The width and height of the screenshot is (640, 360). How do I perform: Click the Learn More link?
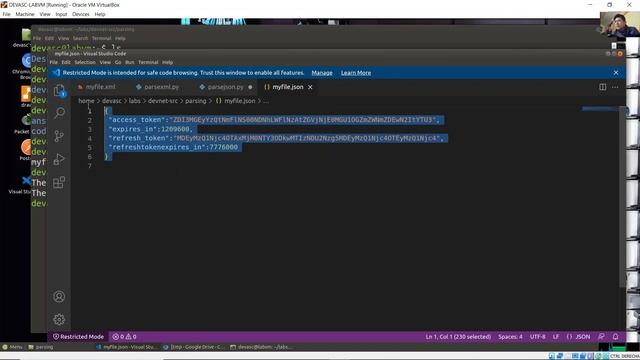click(x=356, y=73)
